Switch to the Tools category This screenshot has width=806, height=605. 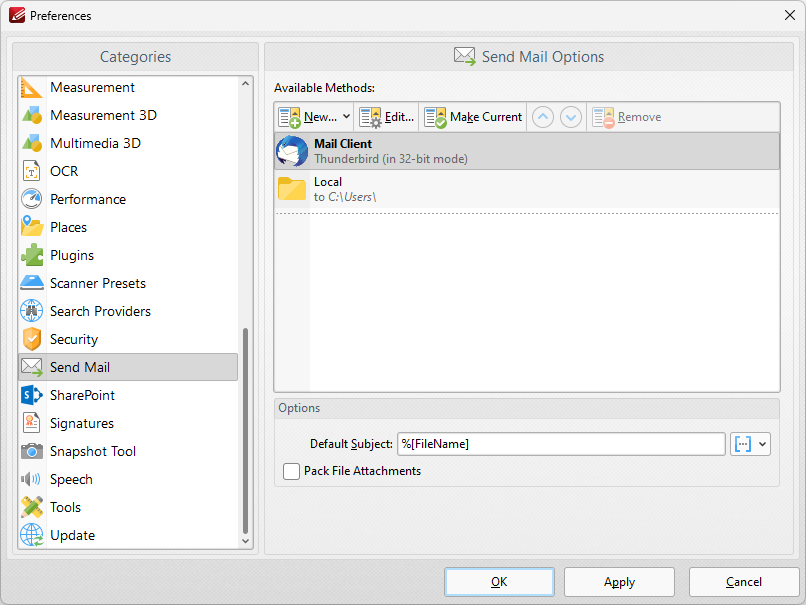coord(128,507)
